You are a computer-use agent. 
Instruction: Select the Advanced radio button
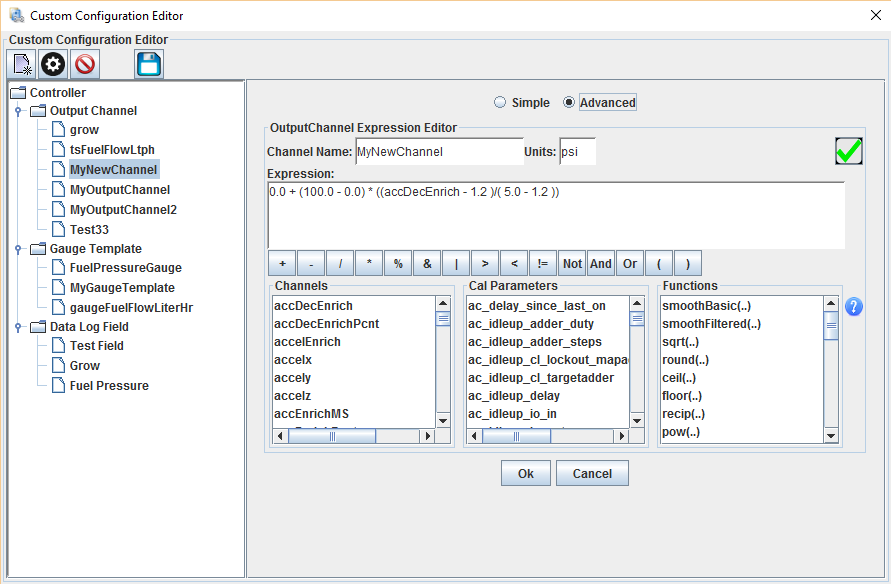point(569,103)
